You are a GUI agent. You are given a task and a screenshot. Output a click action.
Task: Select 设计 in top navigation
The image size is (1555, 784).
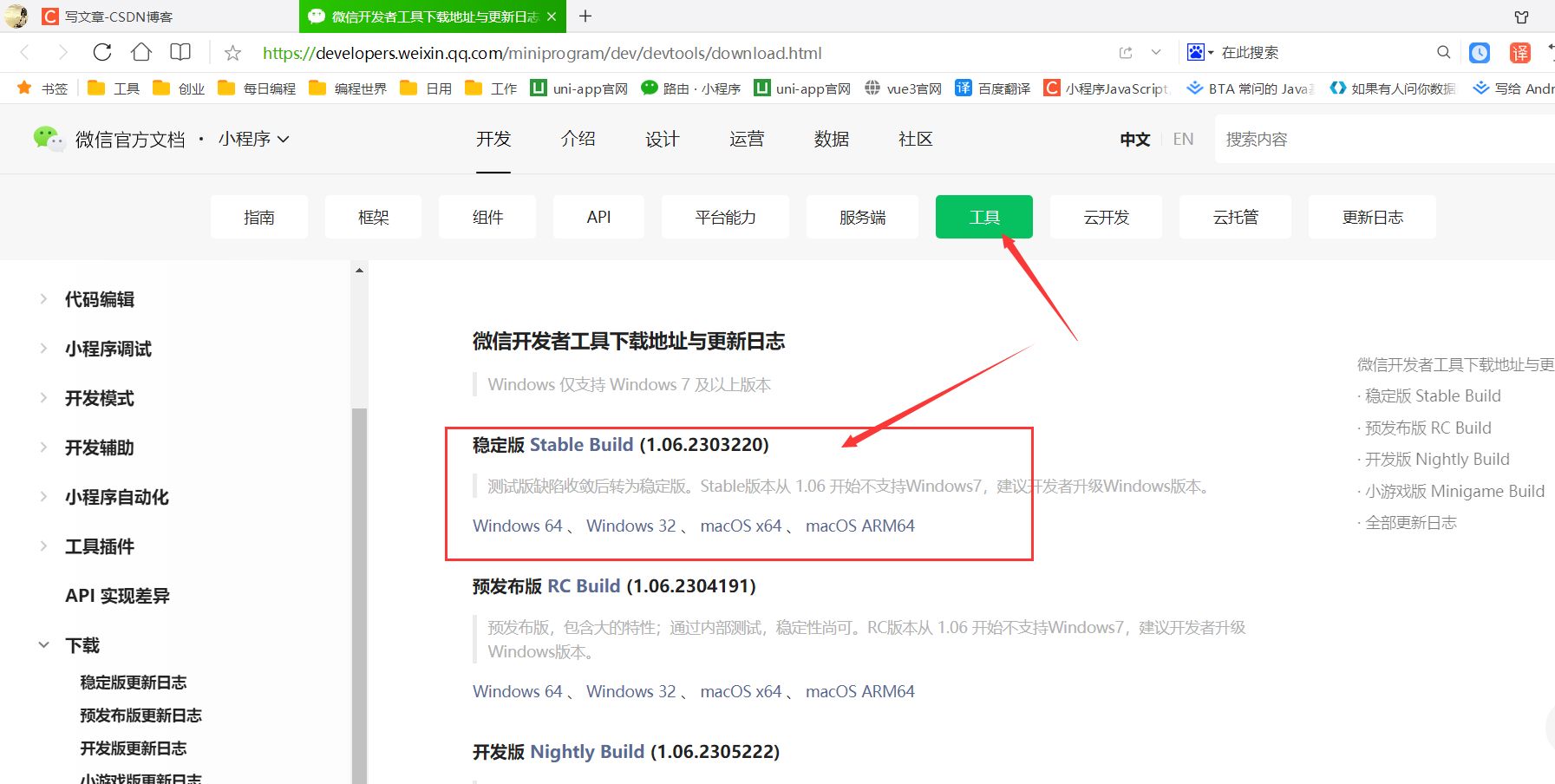pos(662,139)
